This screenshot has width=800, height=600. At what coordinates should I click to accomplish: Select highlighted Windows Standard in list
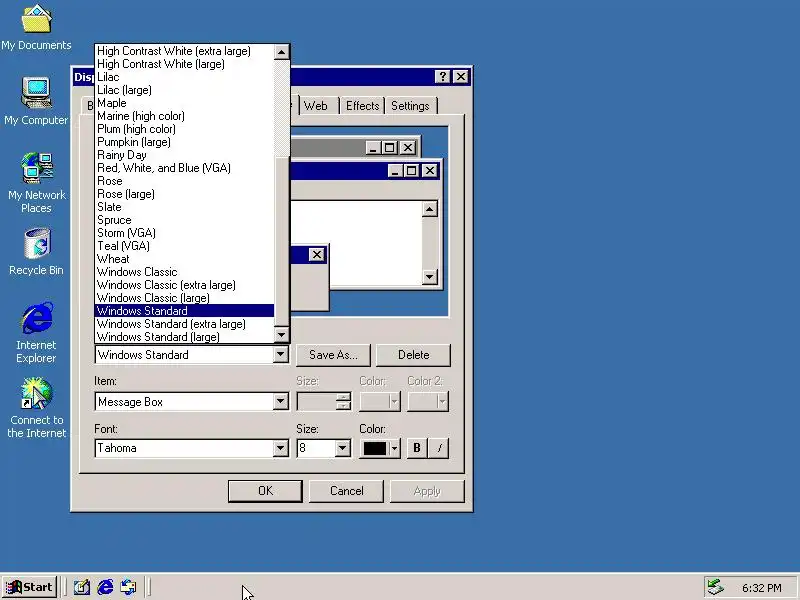[x=184, y=311]
